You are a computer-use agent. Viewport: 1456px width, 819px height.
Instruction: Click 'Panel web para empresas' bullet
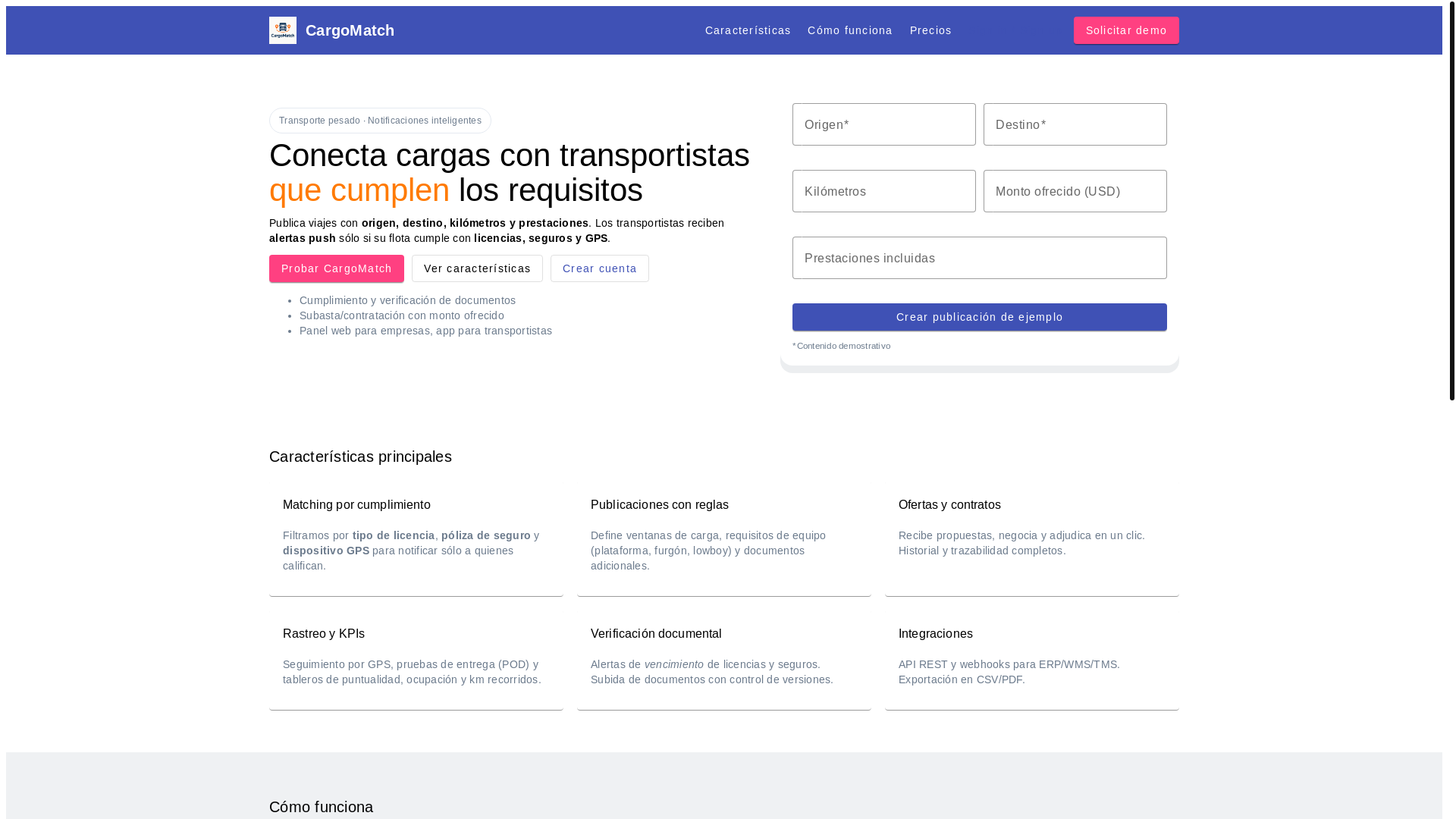(x=425, y=331)
